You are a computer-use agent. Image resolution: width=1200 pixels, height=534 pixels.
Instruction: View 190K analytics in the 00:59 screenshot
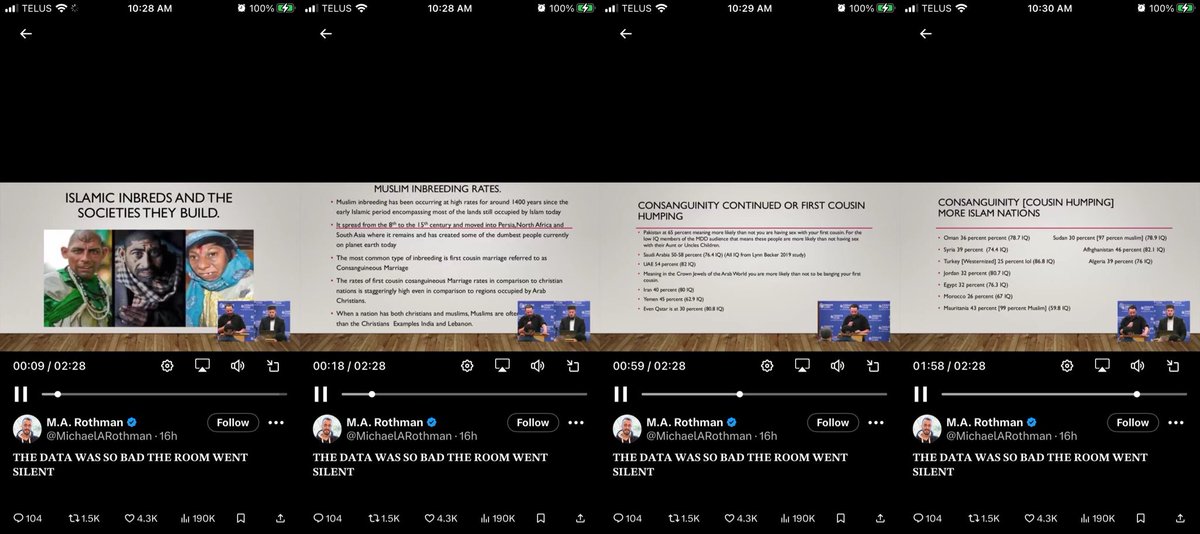coord(798,518)
